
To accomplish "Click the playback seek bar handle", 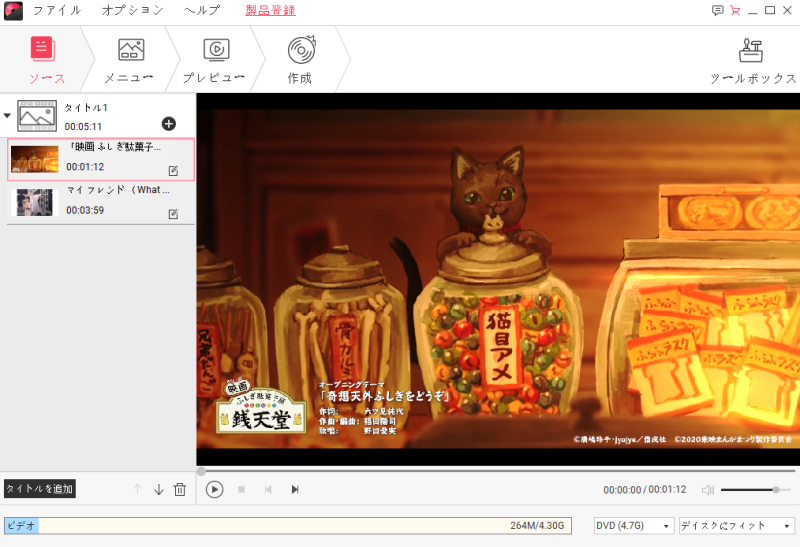I will pos(202,471).
